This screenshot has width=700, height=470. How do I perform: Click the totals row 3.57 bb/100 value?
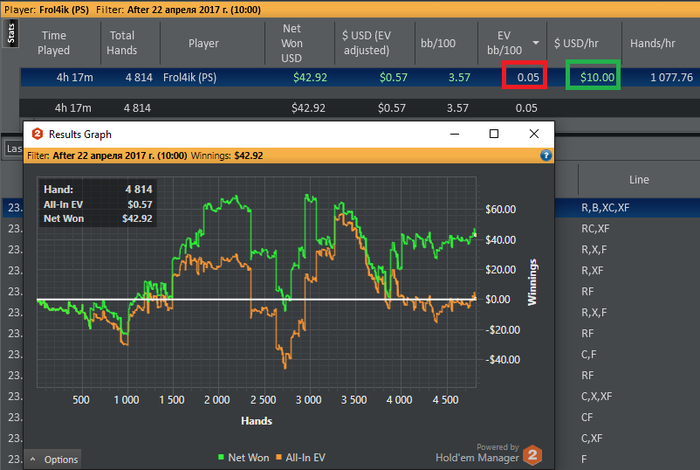[x=458, y=108]
